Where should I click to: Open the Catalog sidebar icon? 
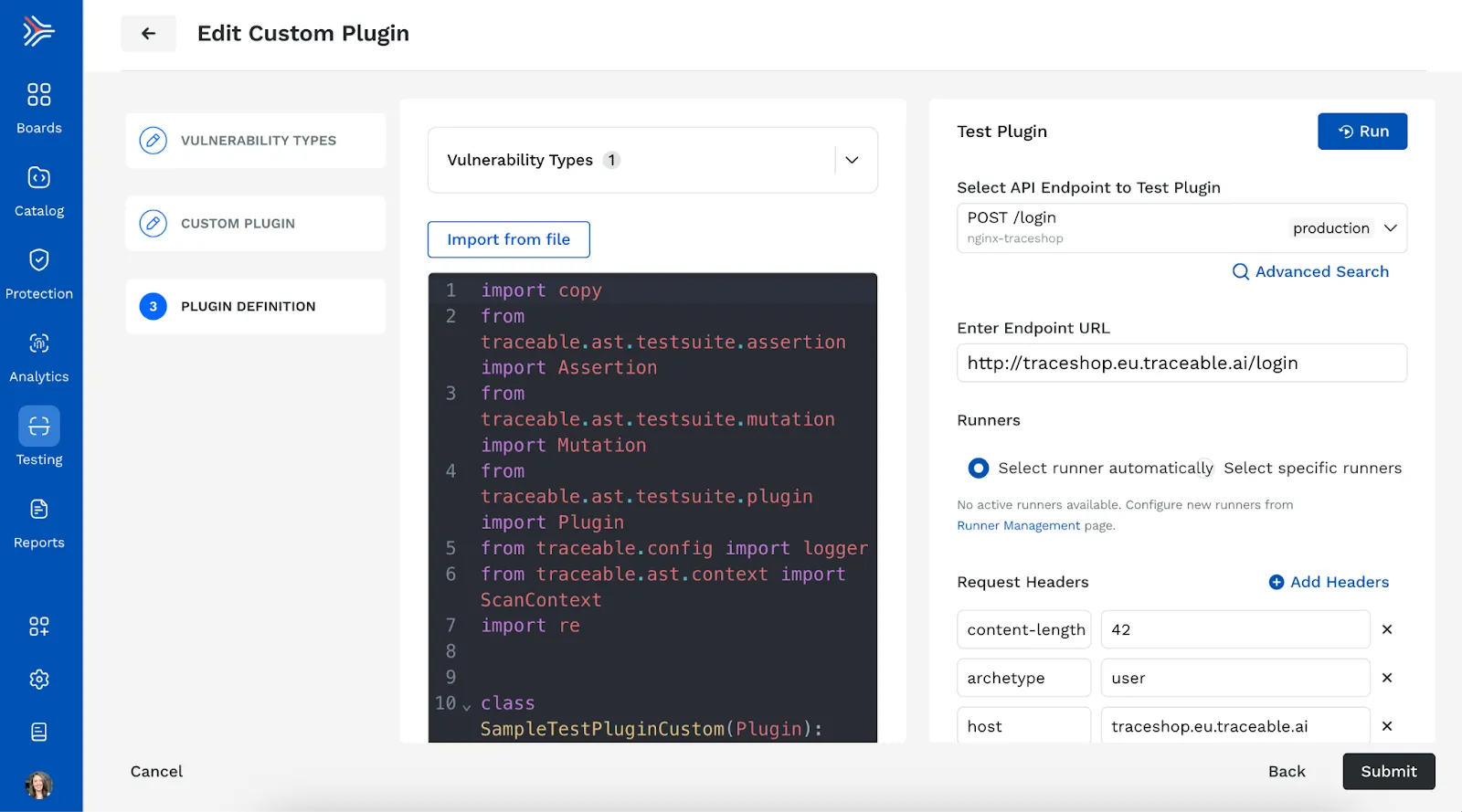[x=39, y=177]
